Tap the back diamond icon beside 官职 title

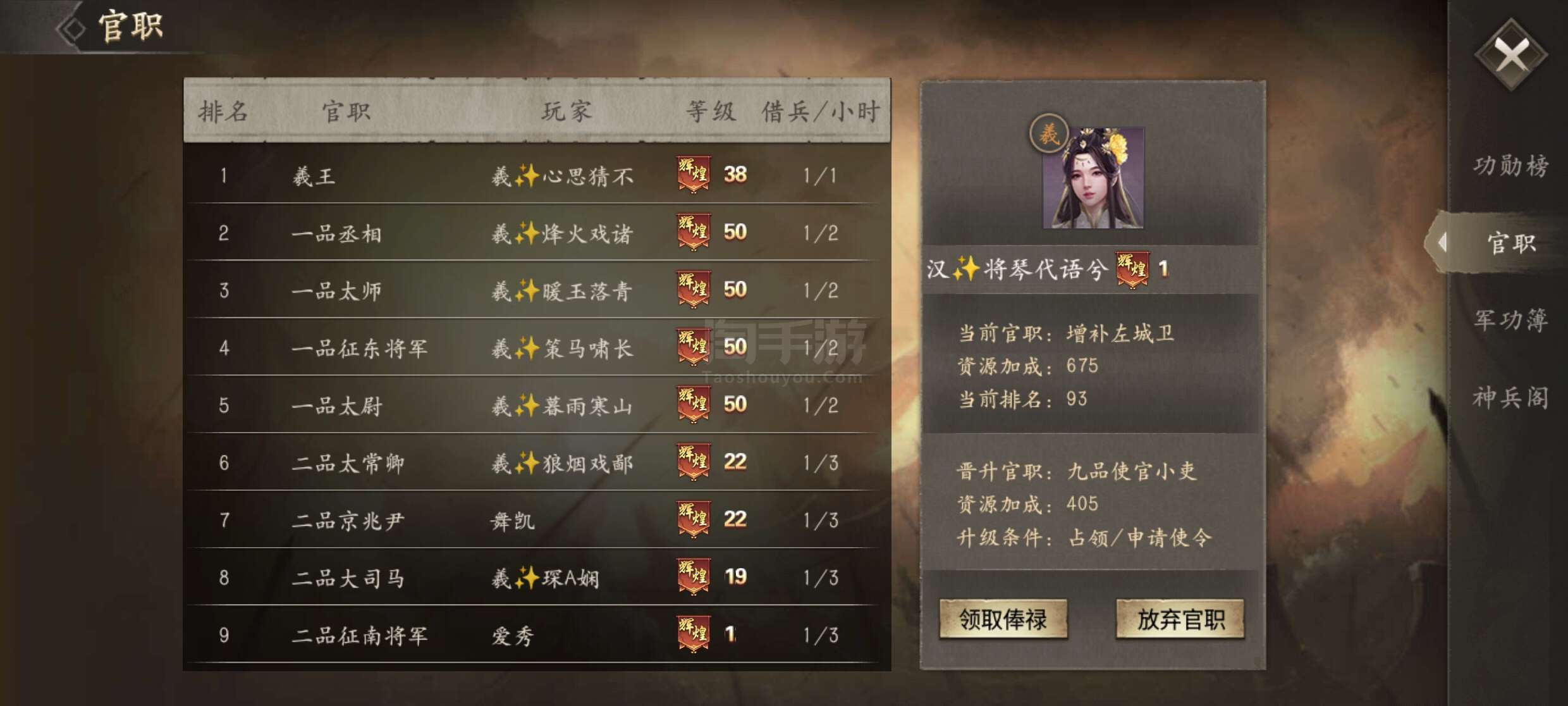pyautogui.click(x=73, y=28)
